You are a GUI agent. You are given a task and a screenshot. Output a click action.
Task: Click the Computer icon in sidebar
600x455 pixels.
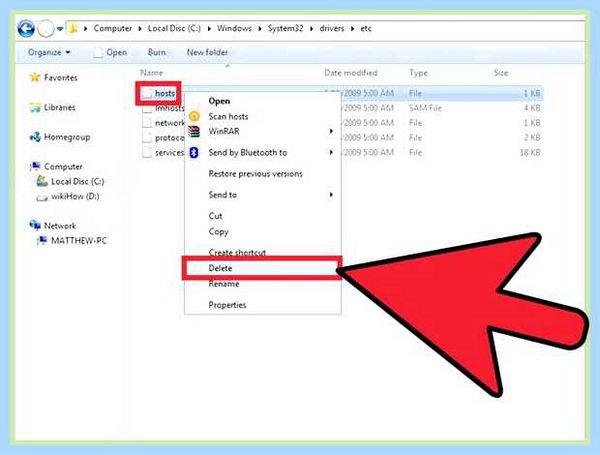pyautogui.click(x=35, y=166)
